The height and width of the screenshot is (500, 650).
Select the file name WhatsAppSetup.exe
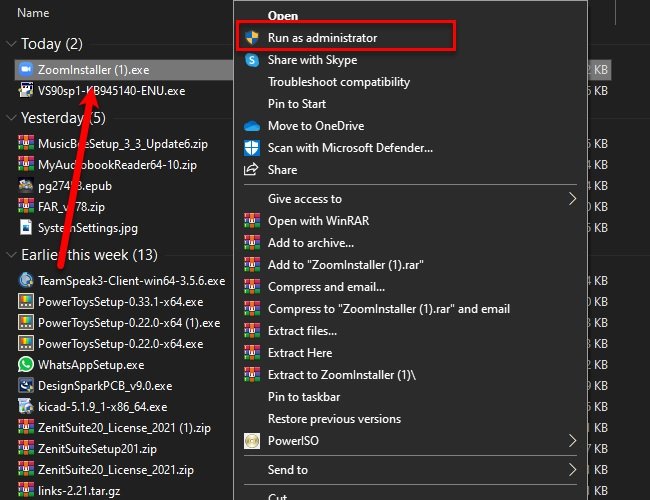(x=91, y=365)
